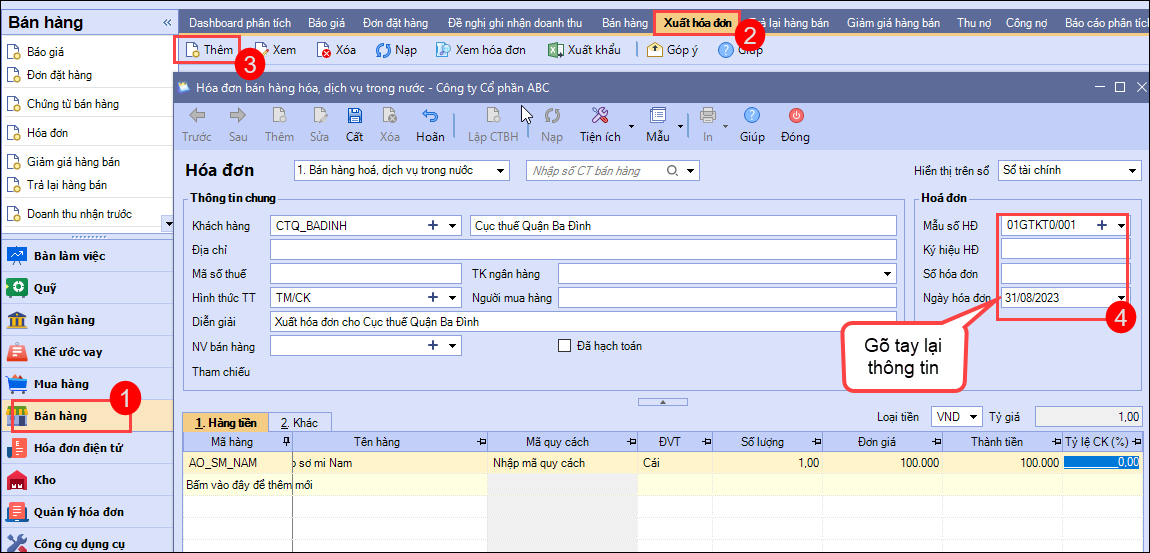Click the add-new row Bấm vào đây để thêm mới
Screen dimensions: 1150x553
tap(250, 484)
